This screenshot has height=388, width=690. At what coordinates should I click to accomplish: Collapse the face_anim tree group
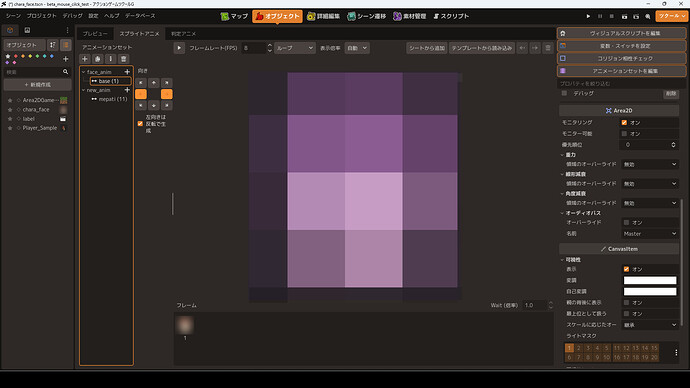84,72
